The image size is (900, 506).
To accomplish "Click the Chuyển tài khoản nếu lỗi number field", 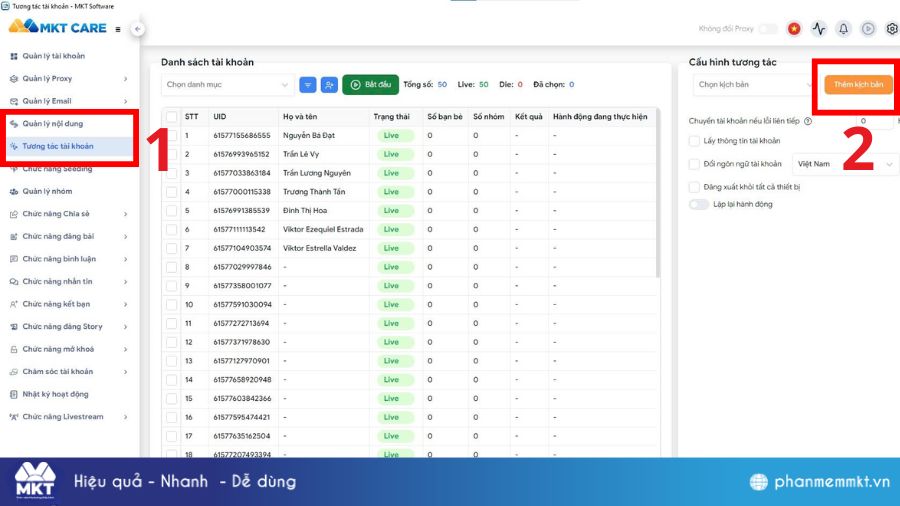I will [874, 121].
